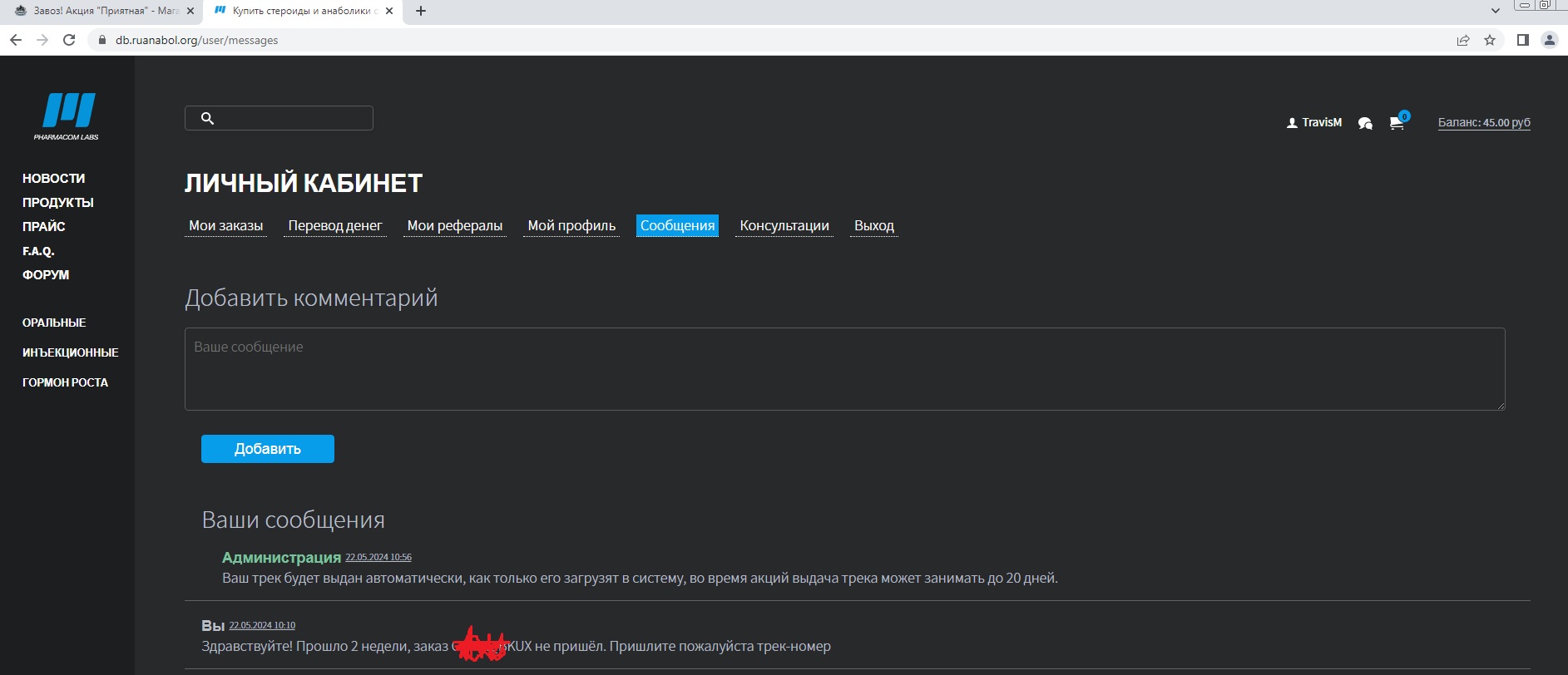Bookmark this page with the star icon

click(x=1490, y=40)
